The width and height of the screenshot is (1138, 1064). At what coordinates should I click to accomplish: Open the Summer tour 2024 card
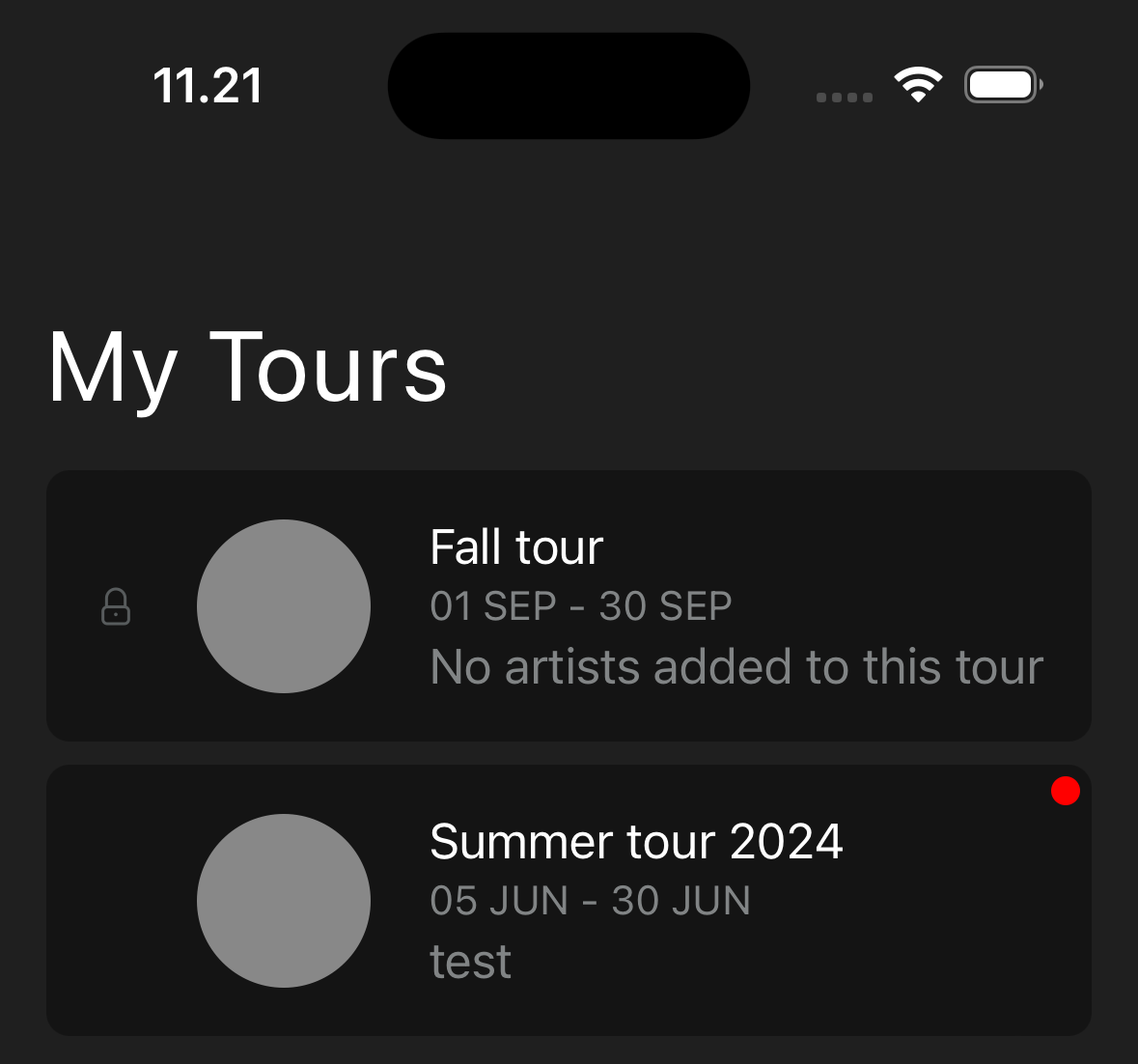pos(569,900)
